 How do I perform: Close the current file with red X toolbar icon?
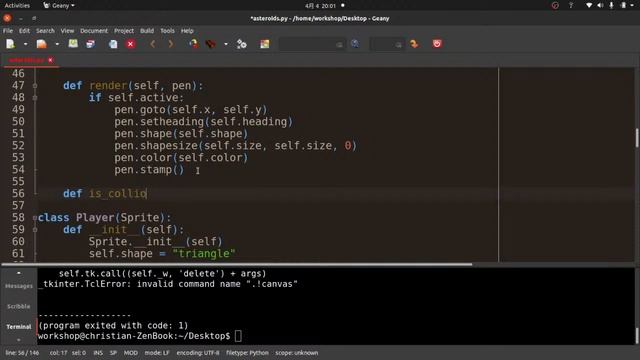(131, 44)
